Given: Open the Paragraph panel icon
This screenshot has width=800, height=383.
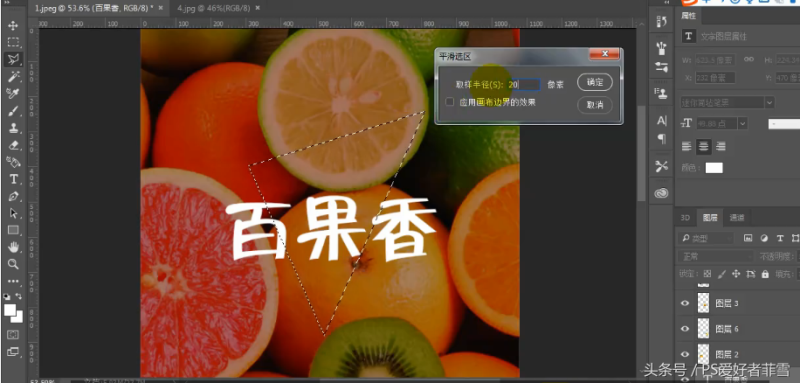Looking at the screenshot, I should (x=662, y=138).
